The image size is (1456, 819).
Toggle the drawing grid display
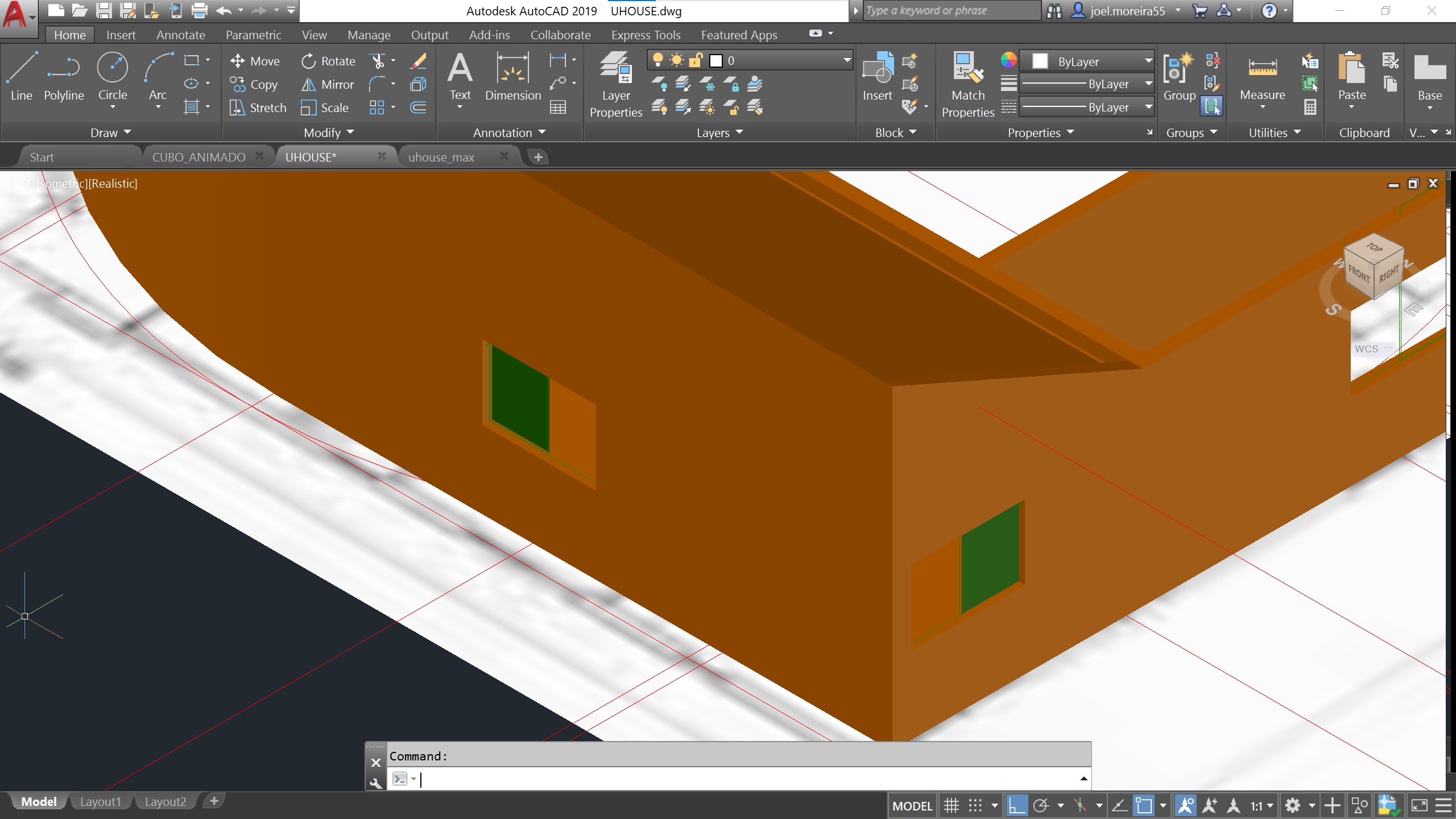[952, 805]
